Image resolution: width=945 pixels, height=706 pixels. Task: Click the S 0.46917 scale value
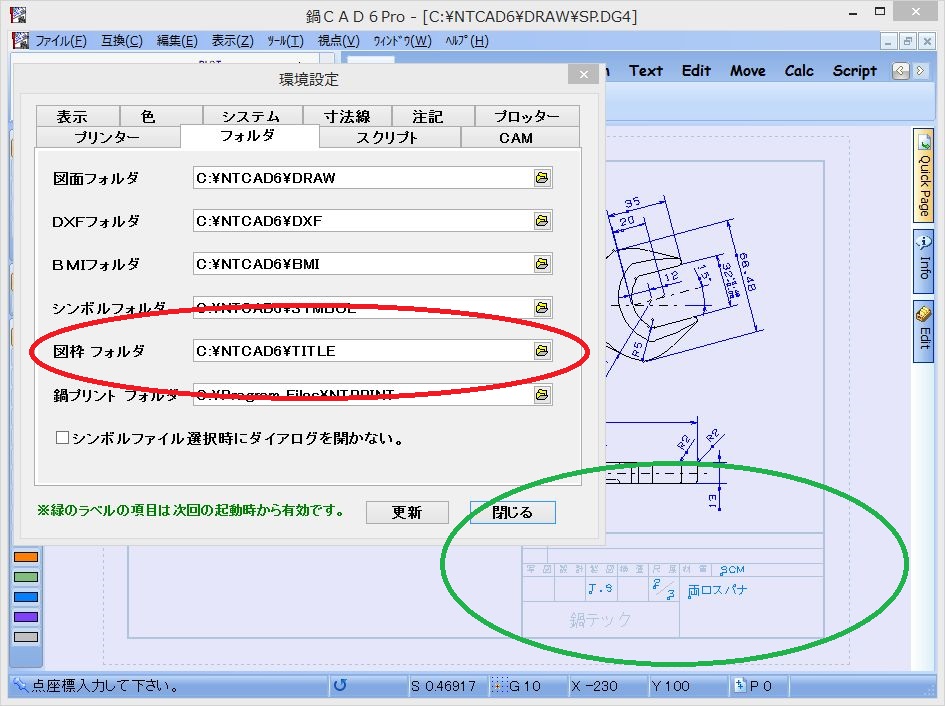coord(443,686)
